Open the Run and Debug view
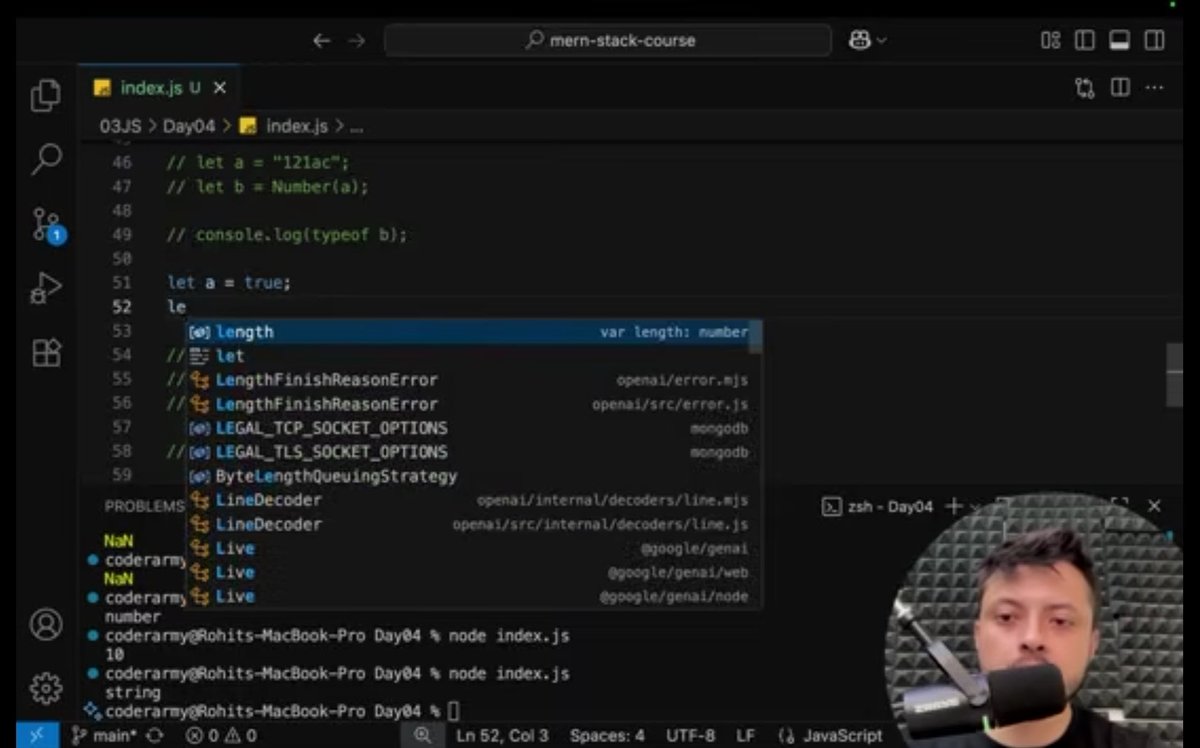The image size is (1200, 748). tap(46, 288)
